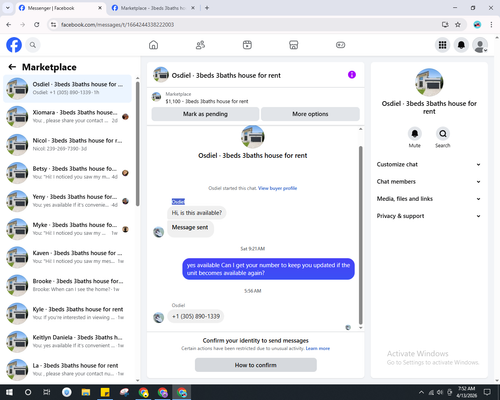The width and height of the screenshot is (500, 400).
Task: Bookmark this page with star icon
Action: [458, 25]
